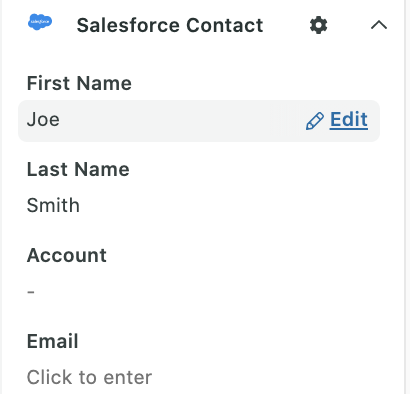Screen dimensions: 410x394
Task: Collapse the Salesforce Contact panel
Action: (x=379, y=25)
